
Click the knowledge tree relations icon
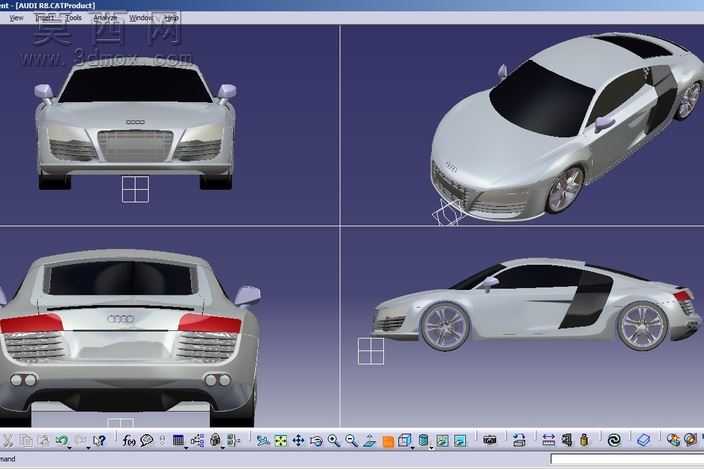pyautogui.click(x=197, y=441)
